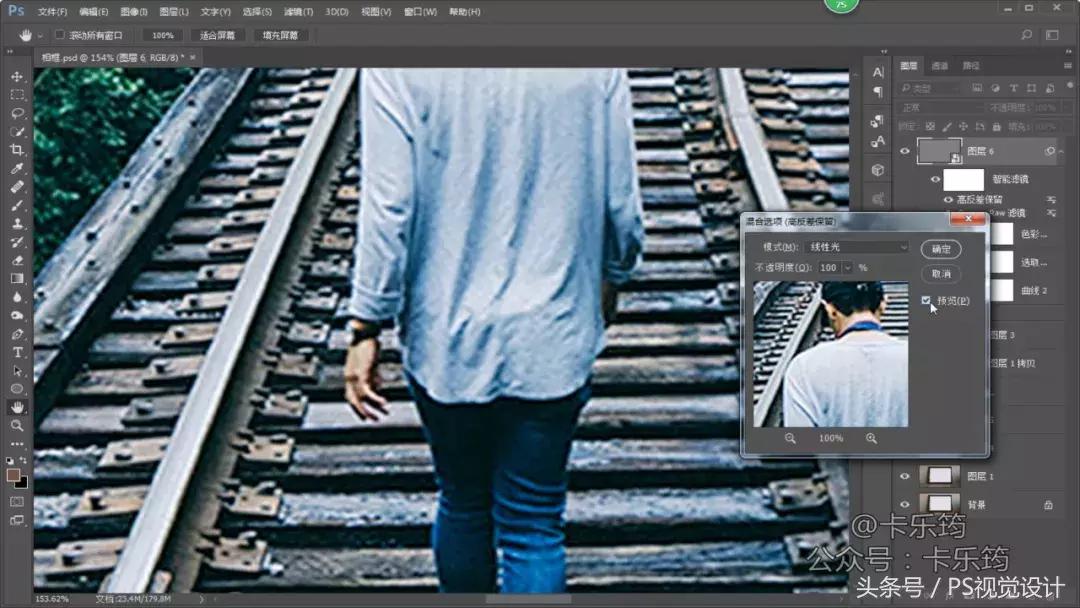Viewport: 1080px width, 608px height.
Task: Select the Healing Brush tool
Action: (x=17, y=187)
